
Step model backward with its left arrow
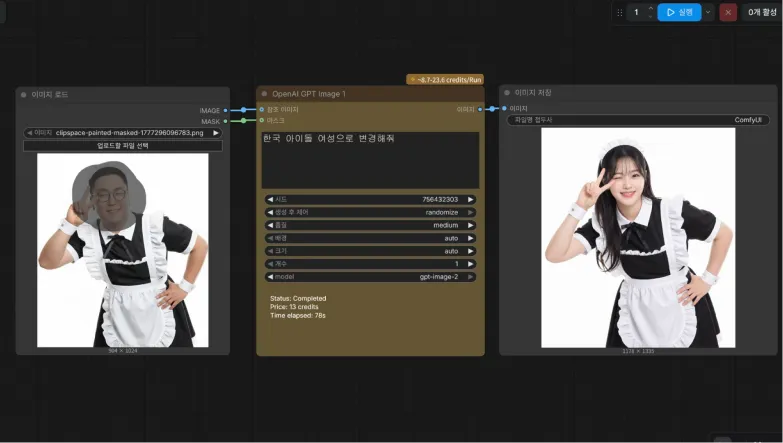pos(270,277)
